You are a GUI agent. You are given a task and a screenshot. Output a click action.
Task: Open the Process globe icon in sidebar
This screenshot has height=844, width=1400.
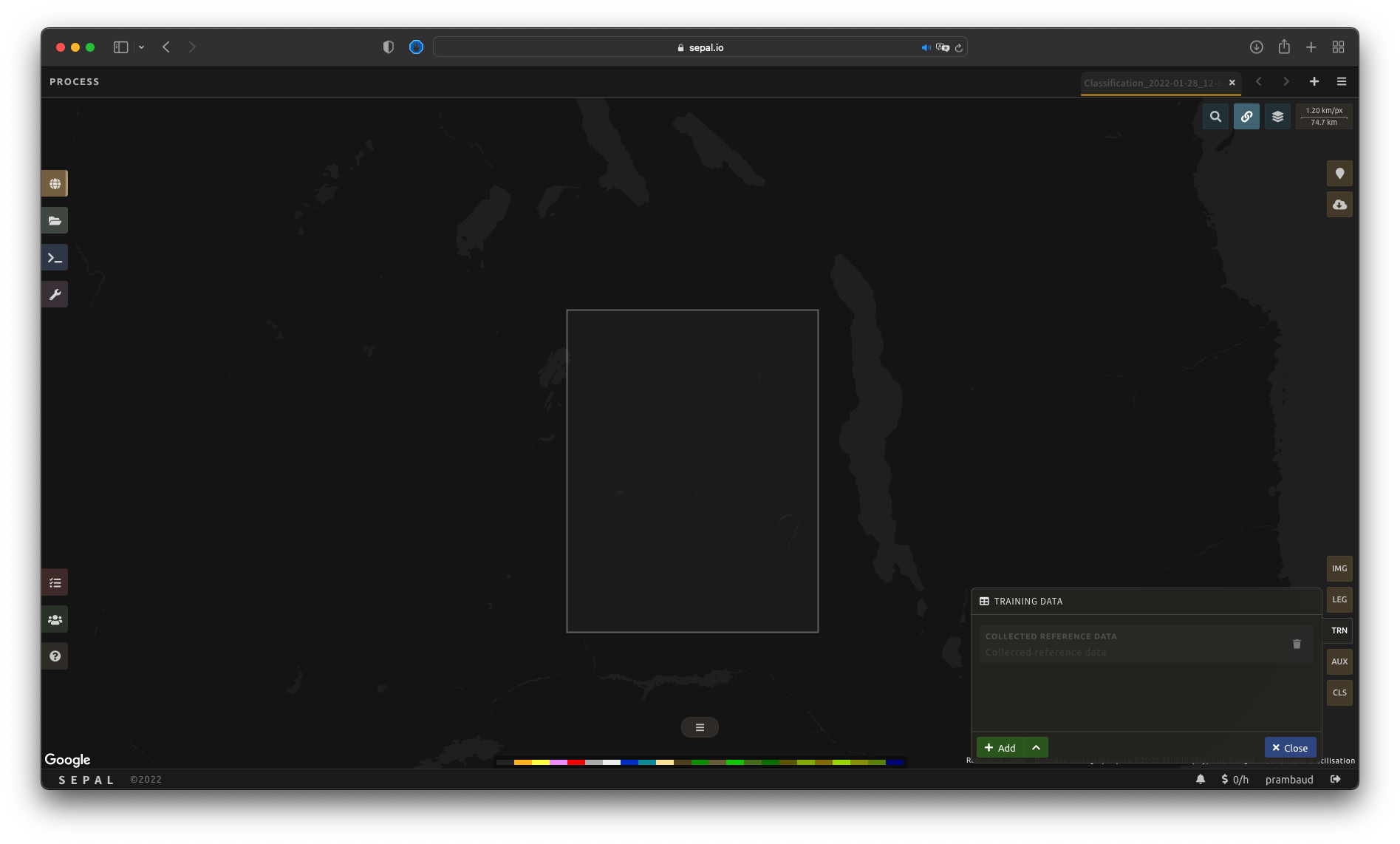[x=55, y=183]
